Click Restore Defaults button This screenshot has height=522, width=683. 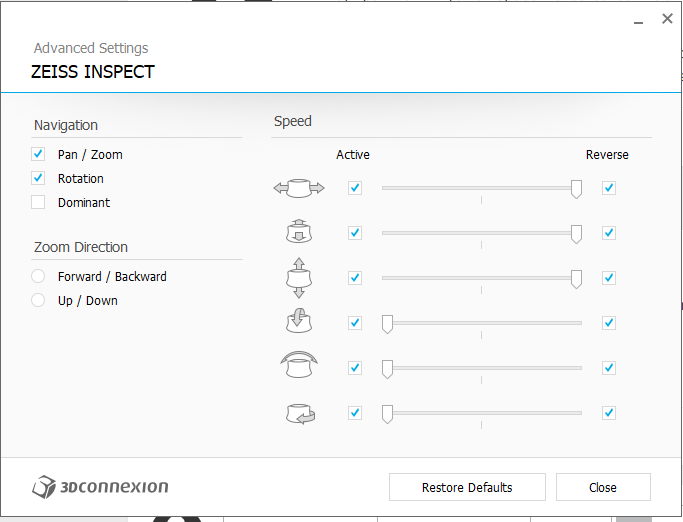pos(467,487)
